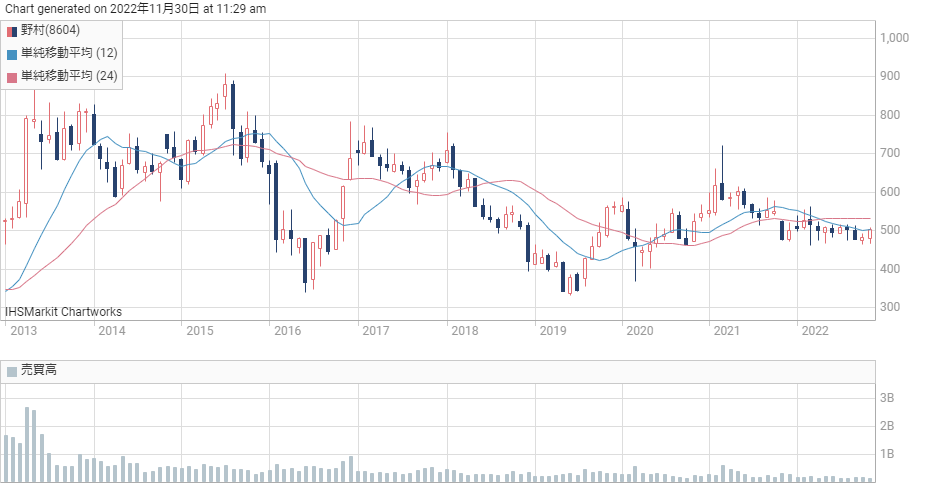The width and height of the screenshot is (932, 484).
Task: Click the 2018 x-axis year label
Action: pos(465,331)
